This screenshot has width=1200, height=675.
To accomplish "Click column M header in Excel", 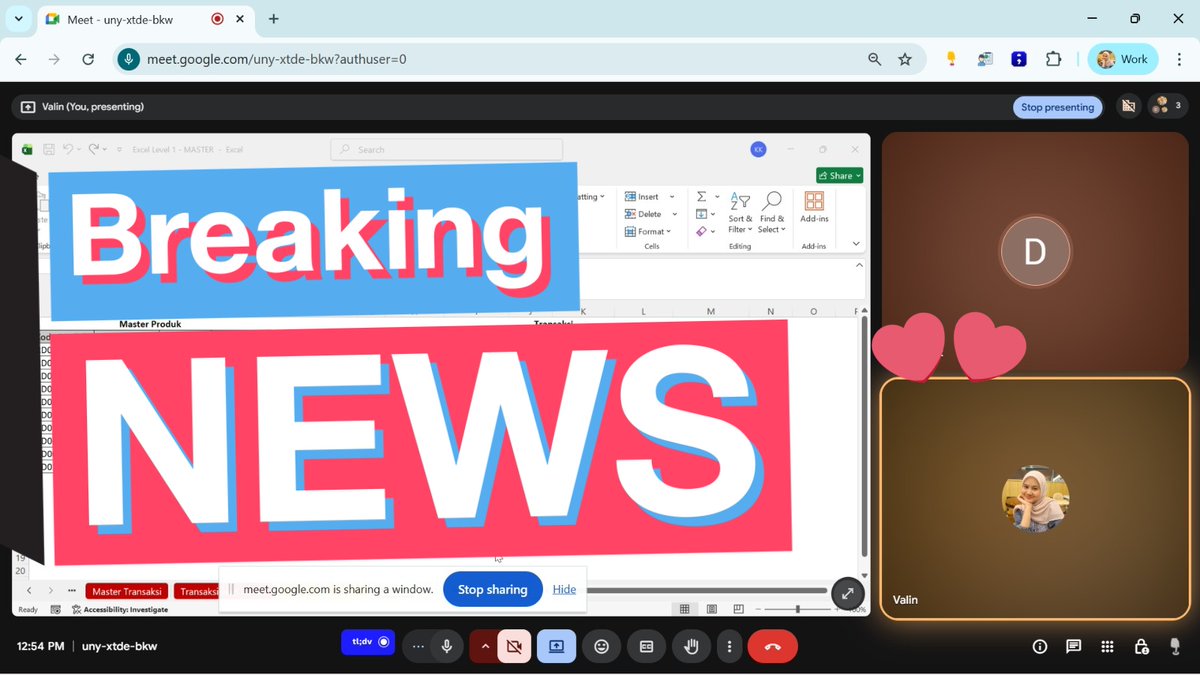I will pyautogui.click(x=711, y=312).
